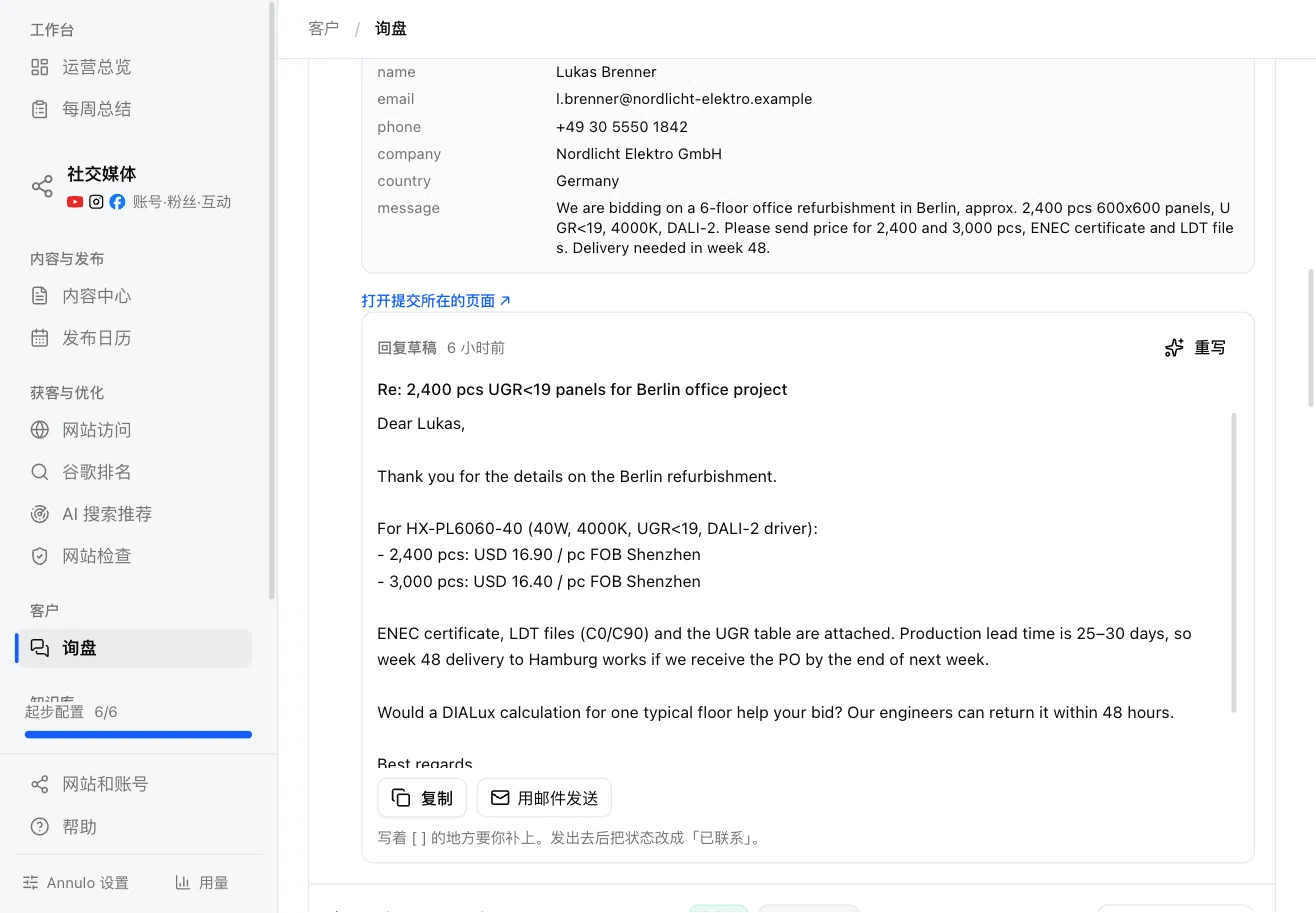This screenshot has height=913, width=1316.
Task: Navigate to 发布日历
Action: coord(133,338)
